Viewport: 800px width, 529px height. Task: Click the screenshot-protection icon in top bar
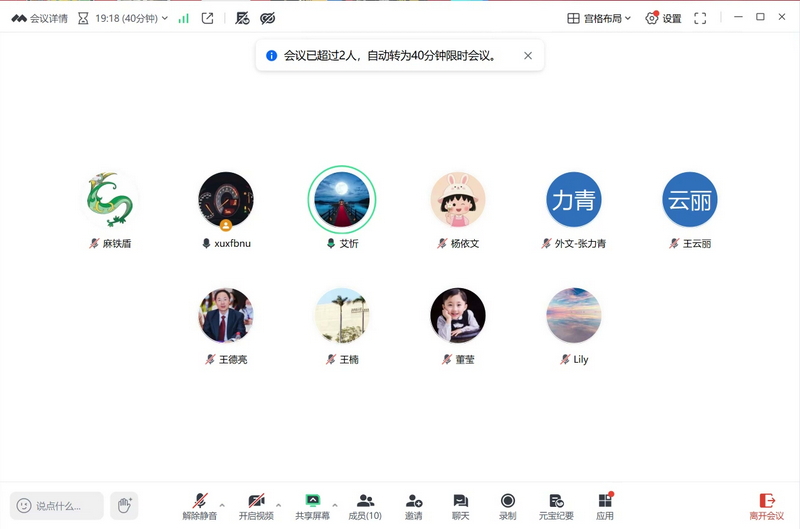pyautogui.click(x=242, y=18)
